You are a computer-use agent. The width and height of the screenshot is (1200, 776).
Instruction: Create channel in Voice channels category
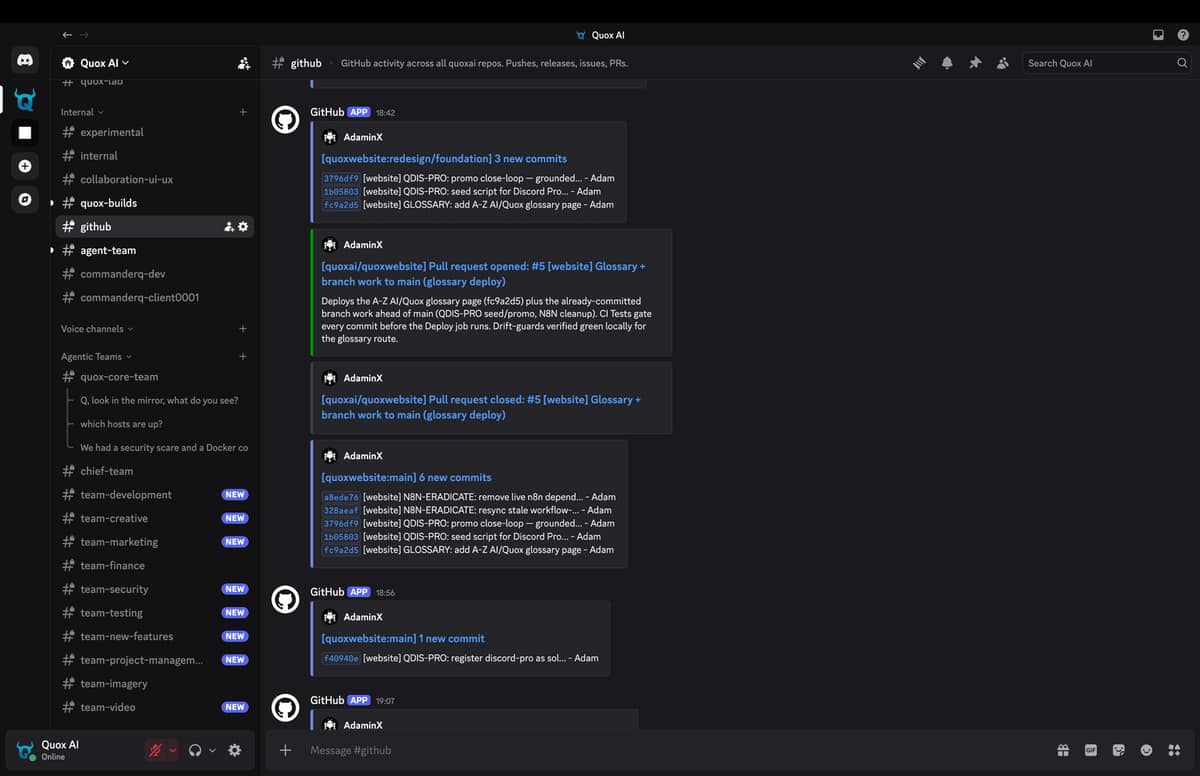(x=243, y=329)
